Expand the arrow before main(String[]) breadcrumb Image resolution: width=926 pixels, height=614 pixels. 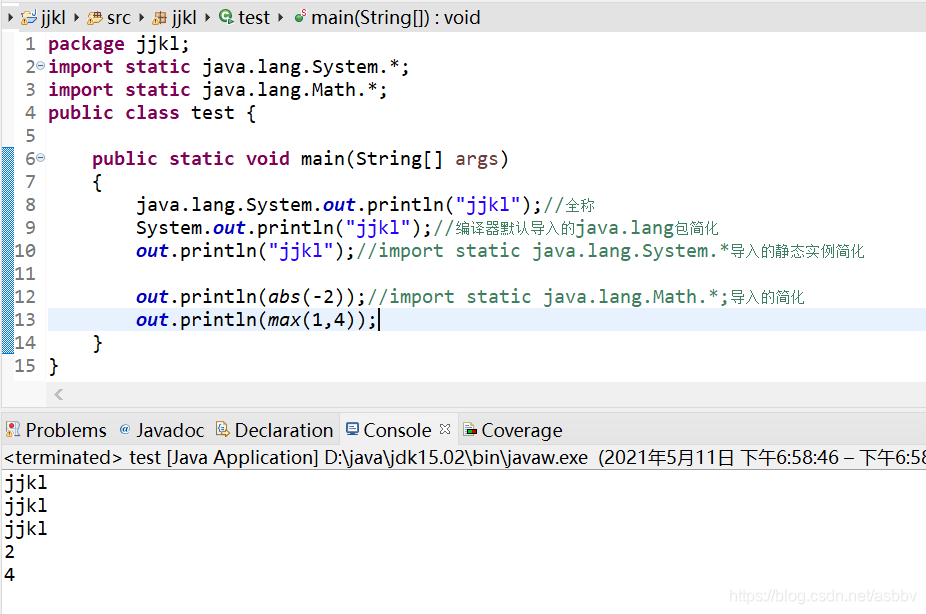tap(281, 18)
